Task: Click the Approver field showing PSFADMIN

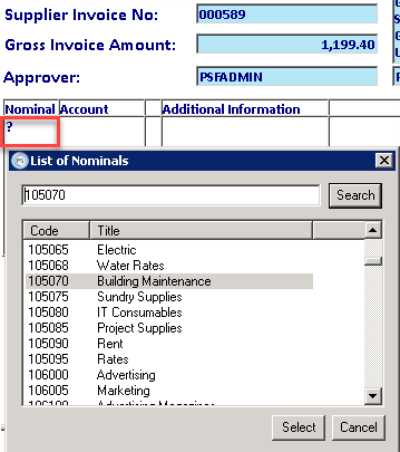Action: click(287, 77)
